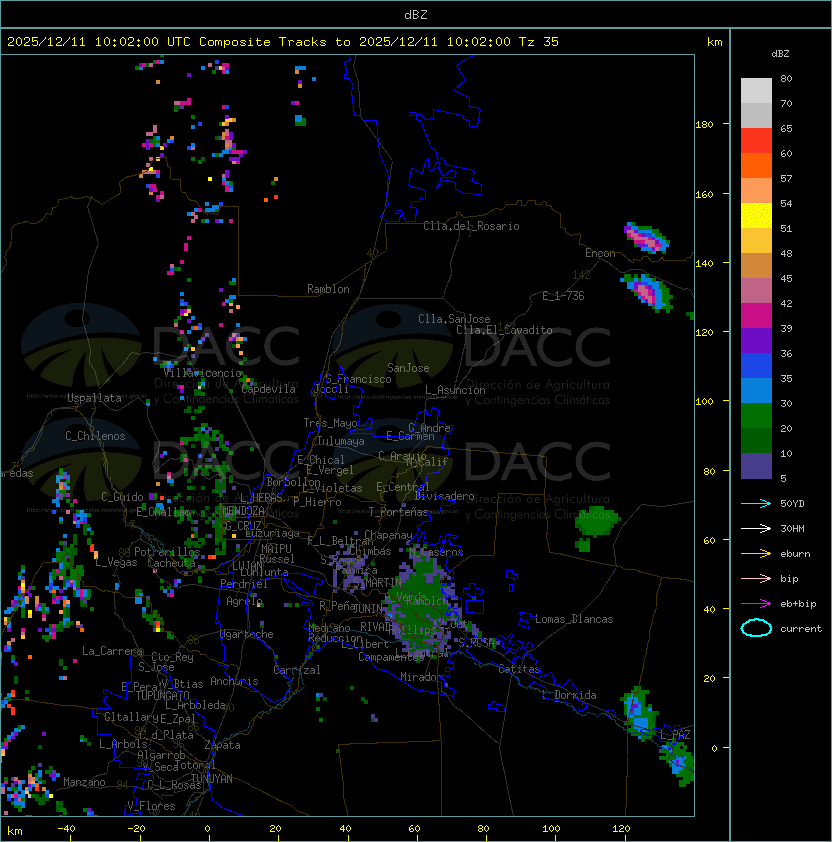
Task: Click the 'eb+bip' legend label
Action: pos(798,604)
